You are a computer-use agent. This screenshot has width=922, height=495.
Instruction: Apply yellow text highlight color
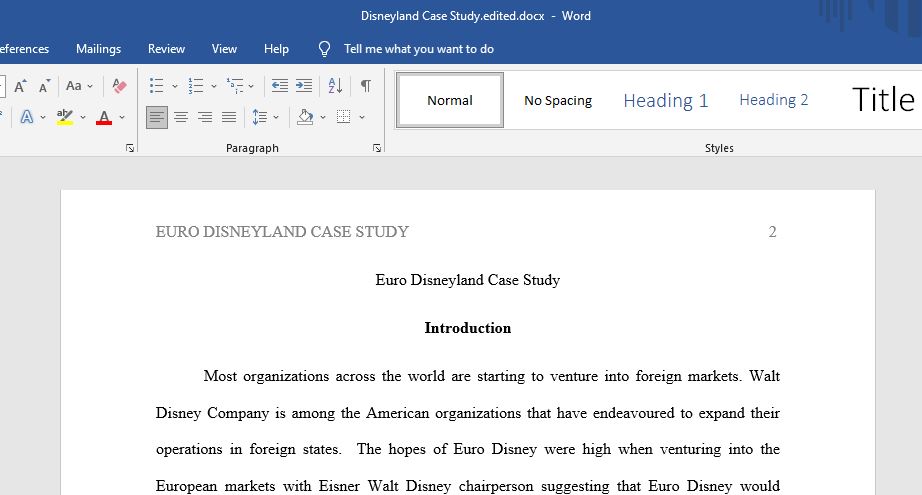[x=65, y=117]
